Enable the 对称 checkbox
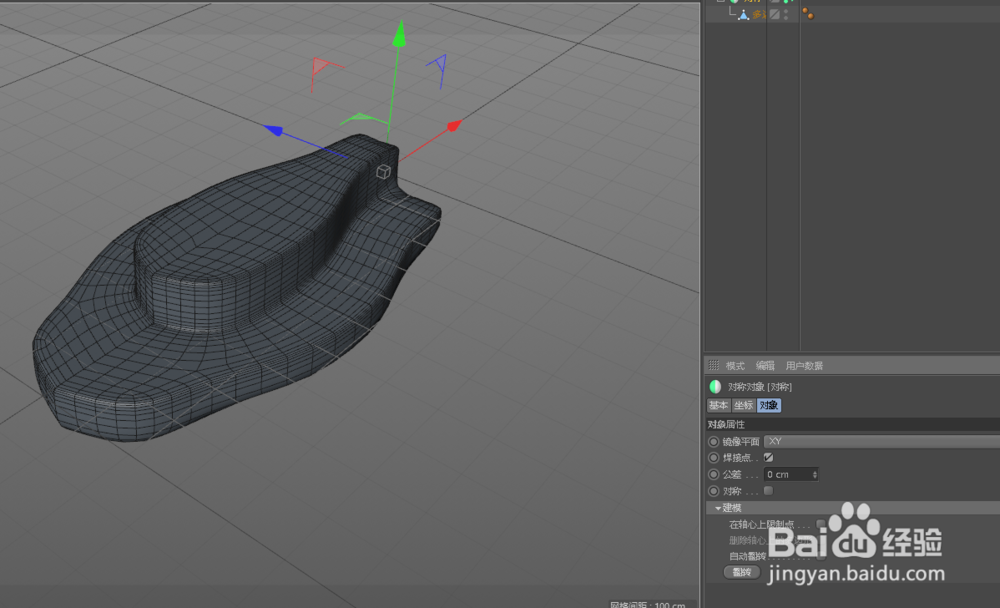The height and width of the screenshot is (608, 1000). point(768,491)
